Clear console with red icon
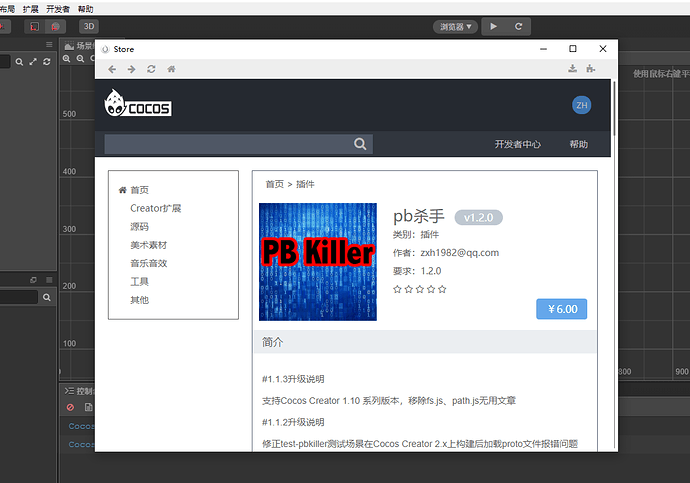 70,407
